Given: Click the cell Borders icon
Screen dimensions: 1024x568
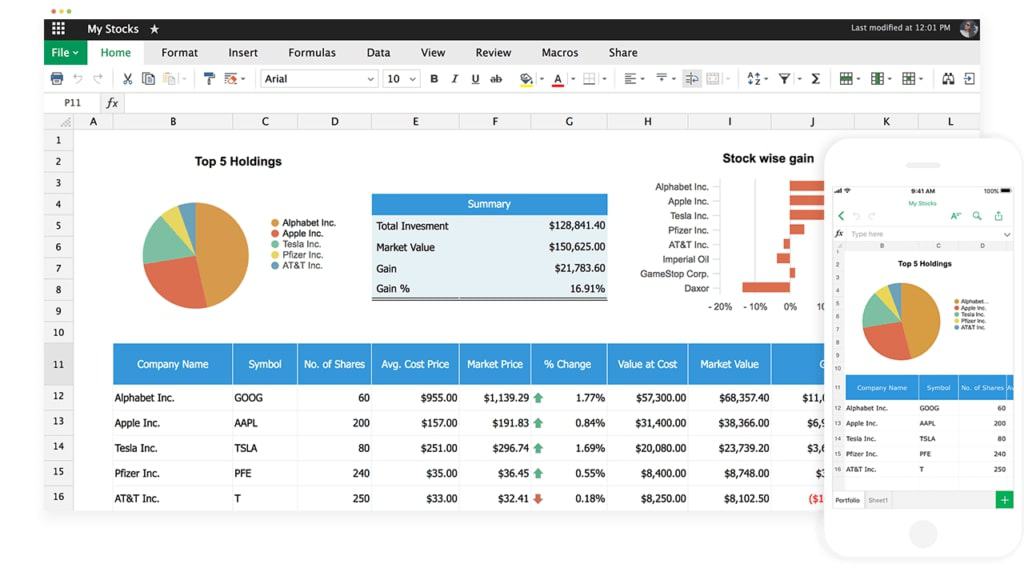Looking at the screenshot, I should point(589,79).
